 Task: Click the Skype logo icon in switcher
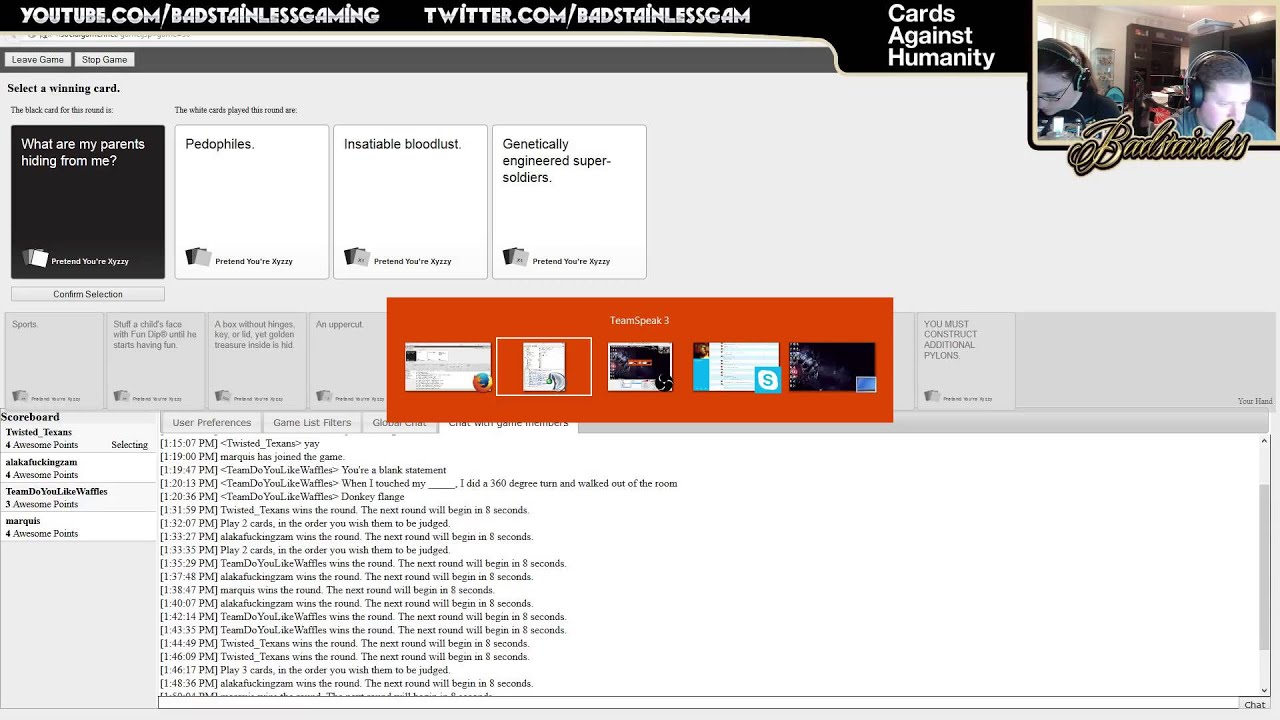tap(767, 380)
